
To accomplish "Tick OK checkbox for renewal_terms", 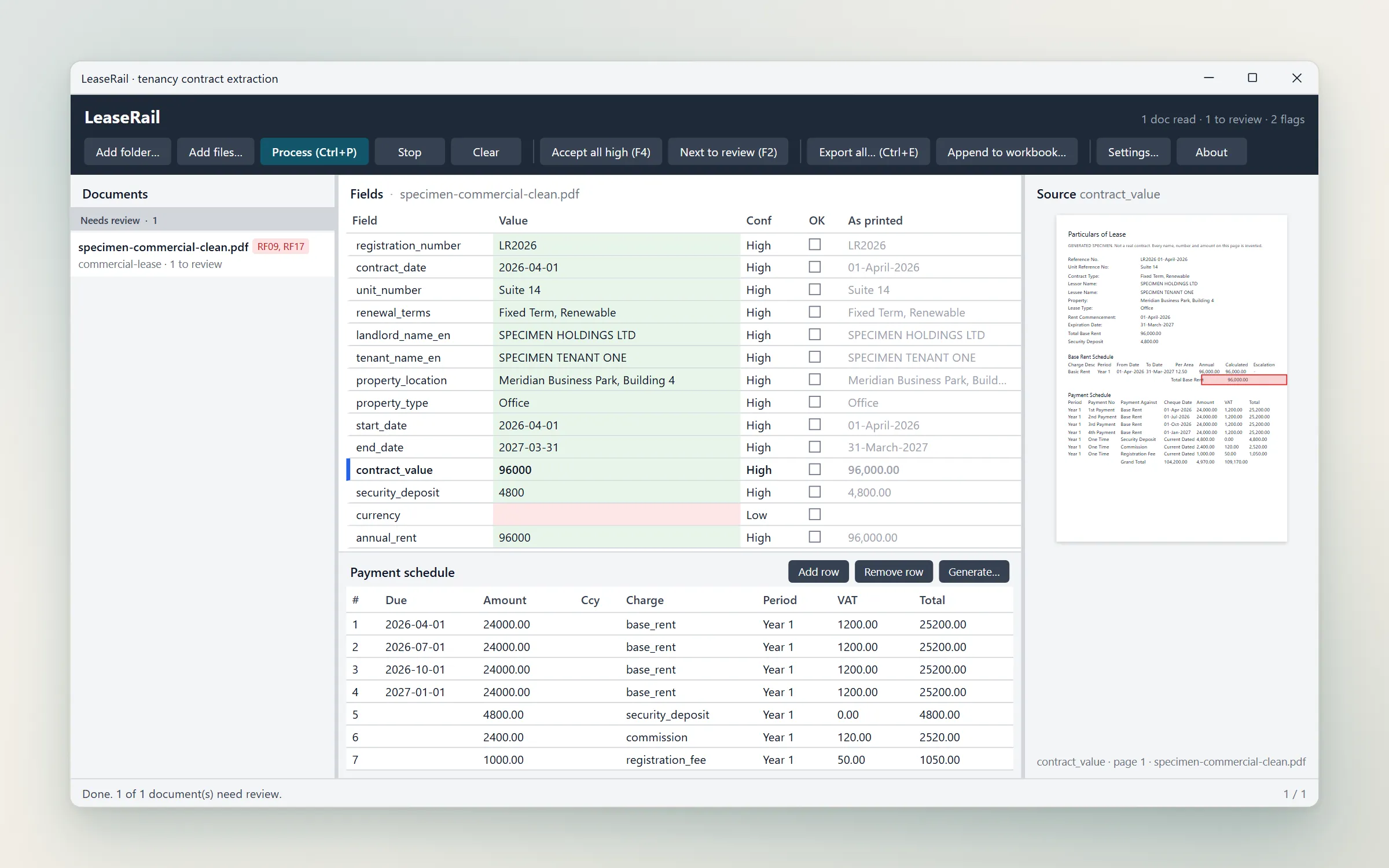I will (x=814, y=312).
